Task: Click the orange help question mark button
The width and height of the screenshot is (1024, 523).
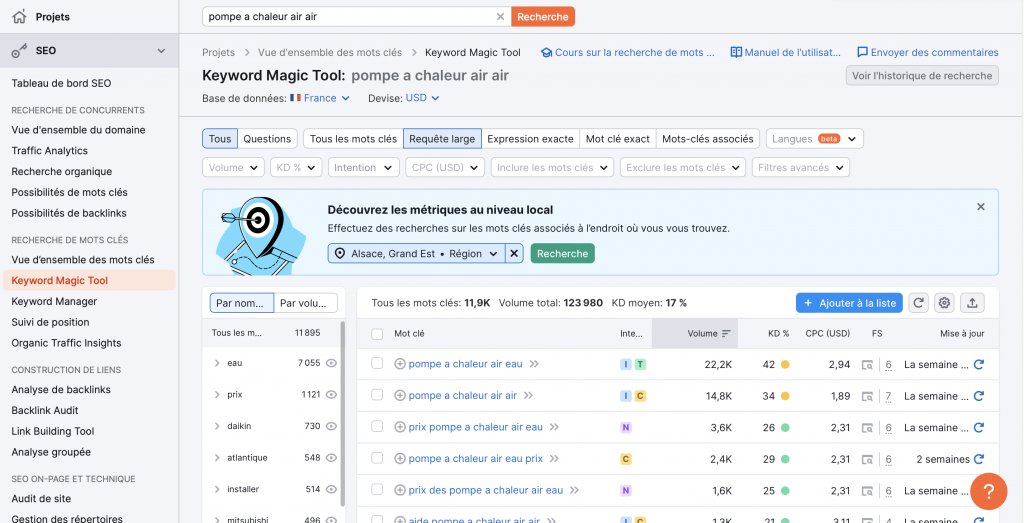Action: (x=988, y=491)
